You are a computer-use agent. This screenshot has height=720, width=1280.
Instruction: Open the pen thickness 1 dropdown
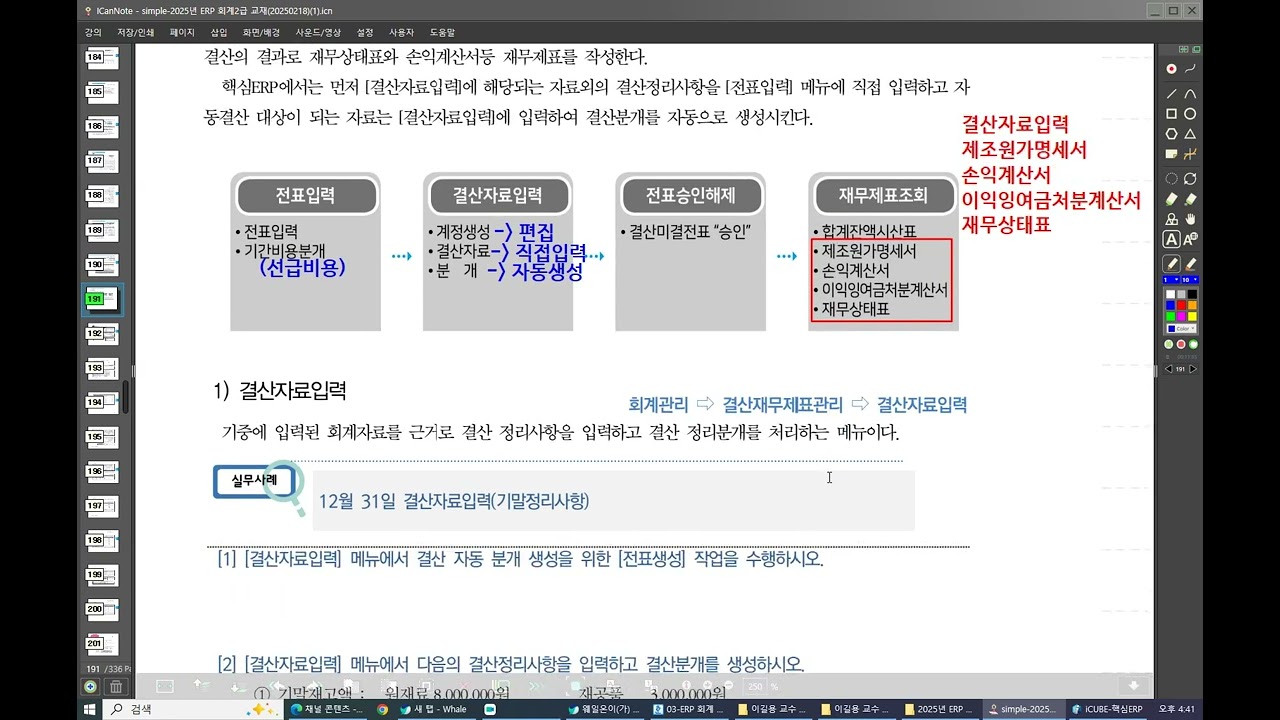tap(1171, 280)
